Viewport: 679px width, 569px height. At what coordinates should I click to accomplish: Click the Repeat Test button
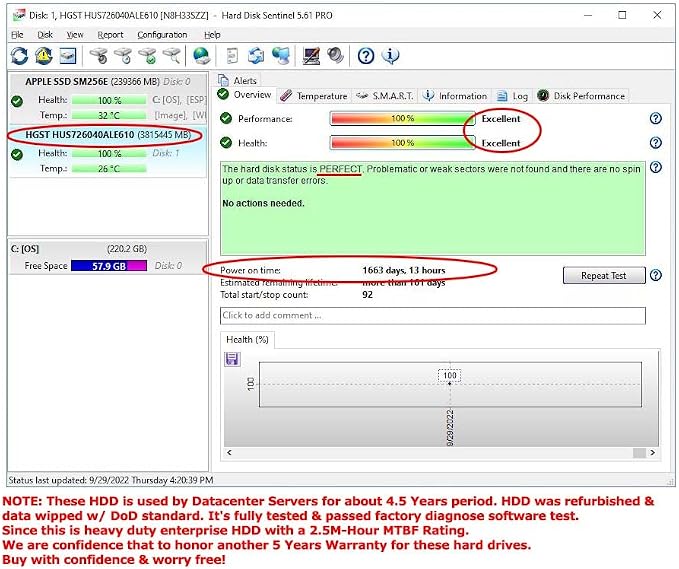coord(604,275)
